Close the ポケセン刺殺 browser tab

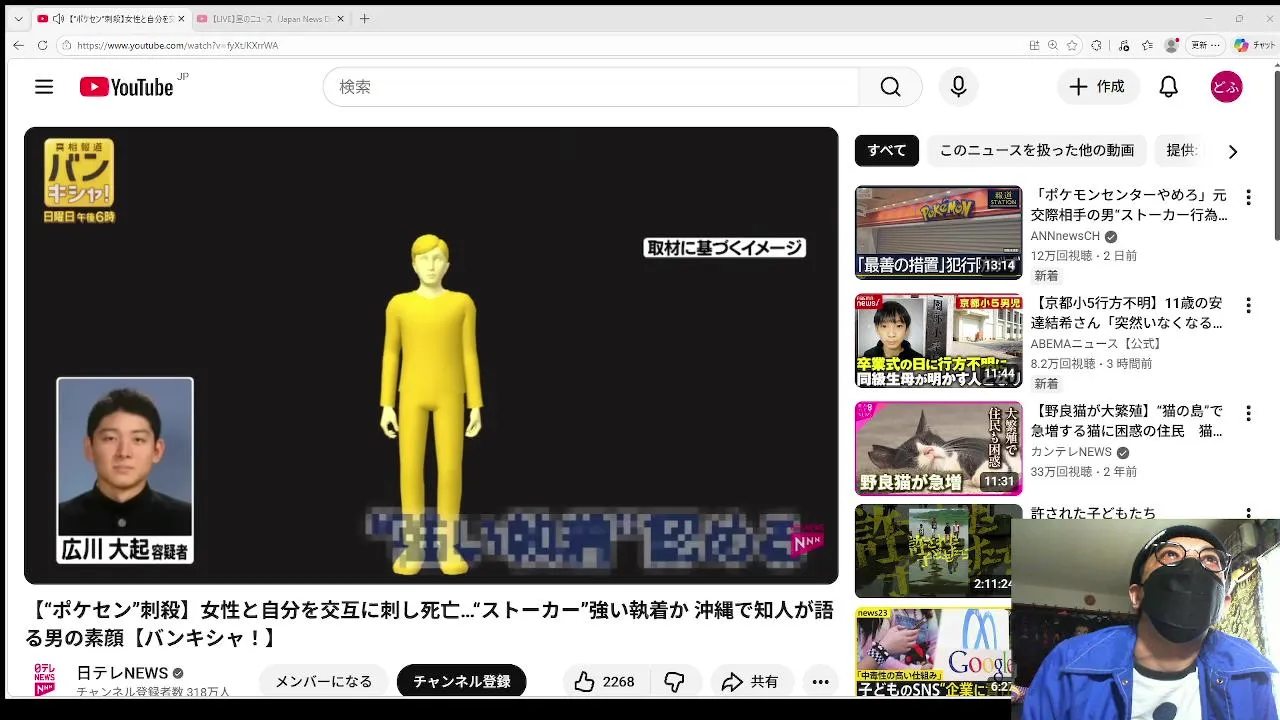(x=181, y=19)
